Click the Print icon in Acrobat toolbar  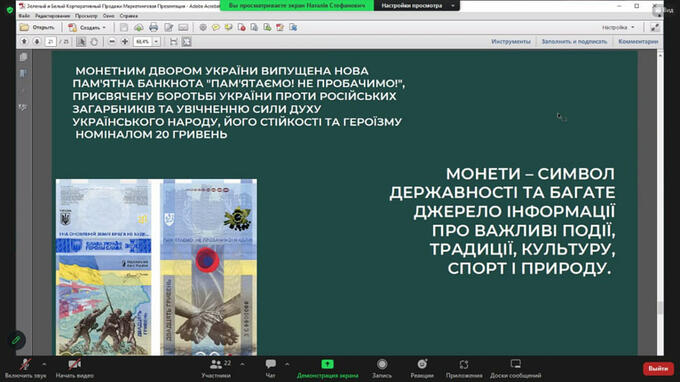[153, 27]
